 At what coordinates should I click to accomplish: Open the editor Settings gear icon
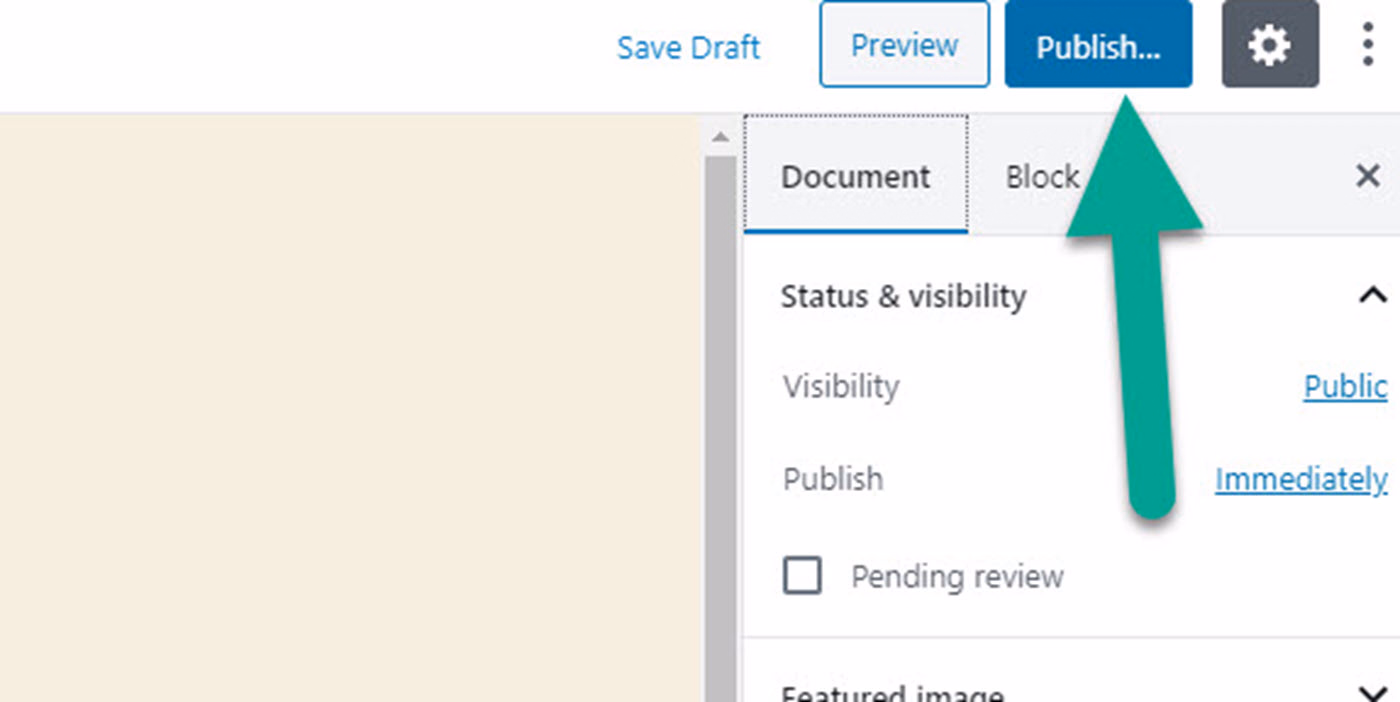coord(1270,44)
